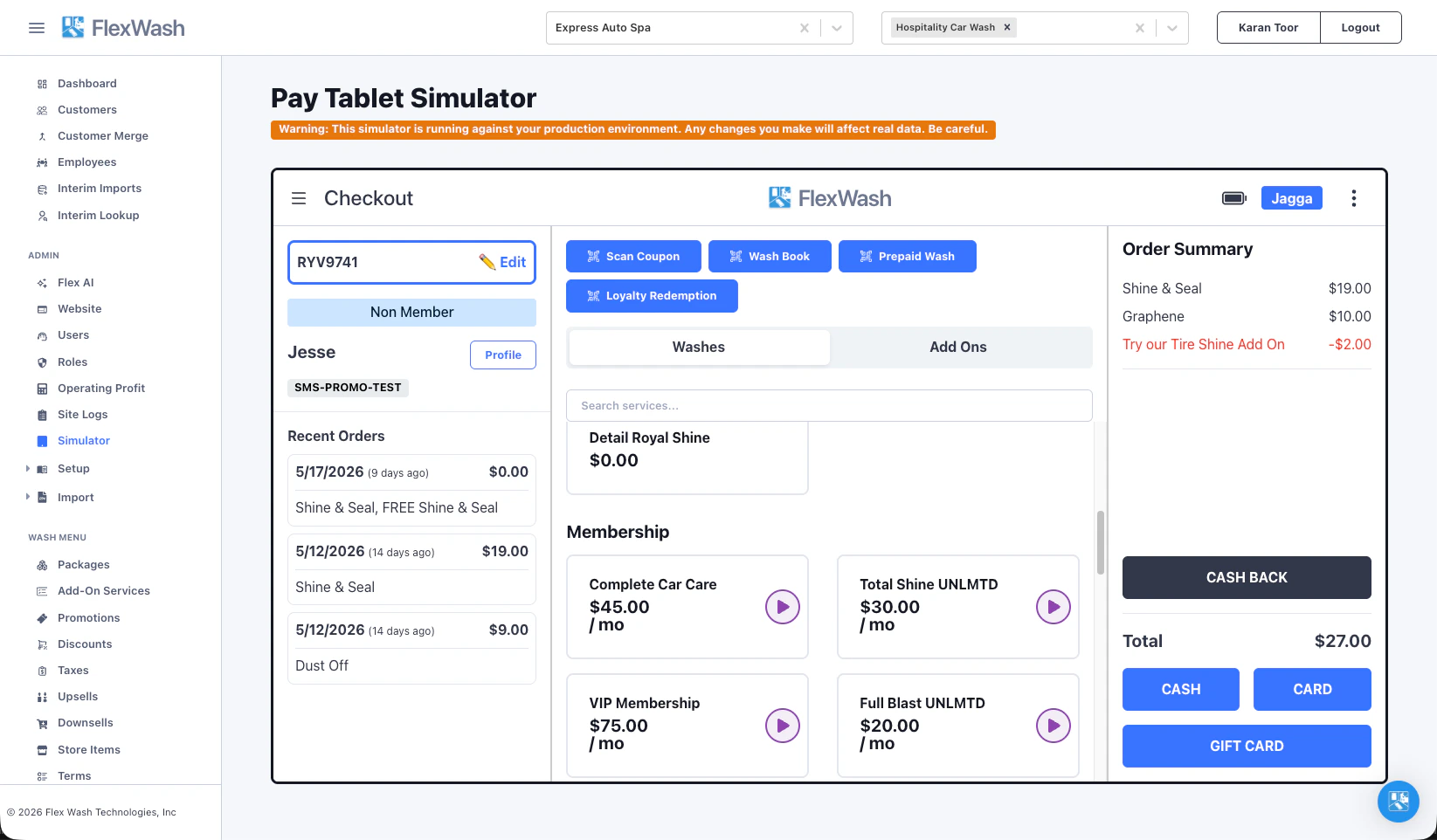Screen dimensions: 1437x840
Task: Edit the RYV9741 license plate
Action: point(502,262)
